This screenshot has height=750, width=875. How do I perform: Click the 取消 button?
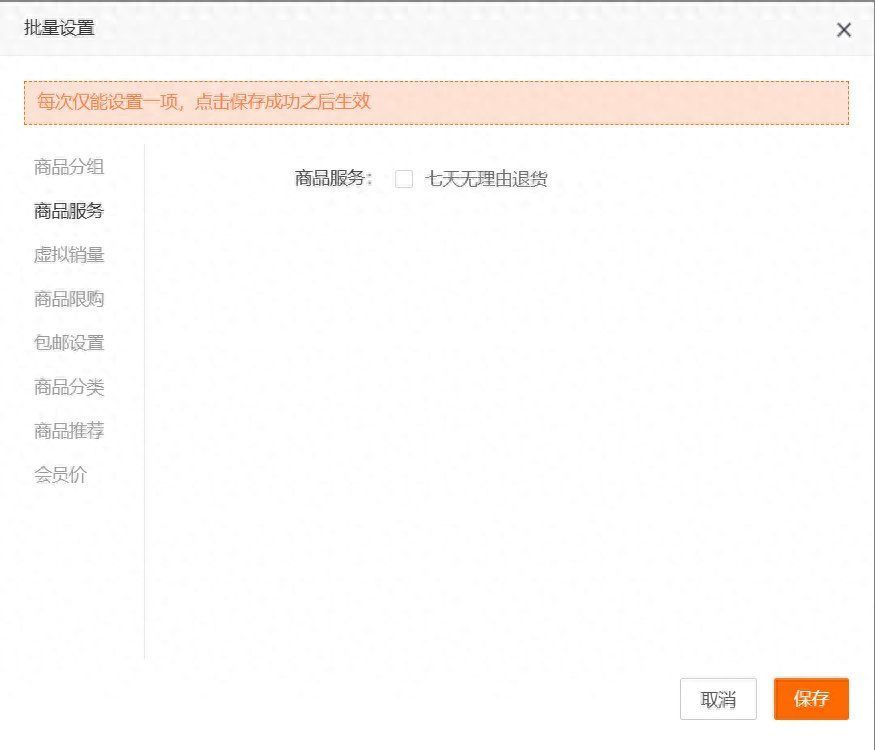click(718, 699)
